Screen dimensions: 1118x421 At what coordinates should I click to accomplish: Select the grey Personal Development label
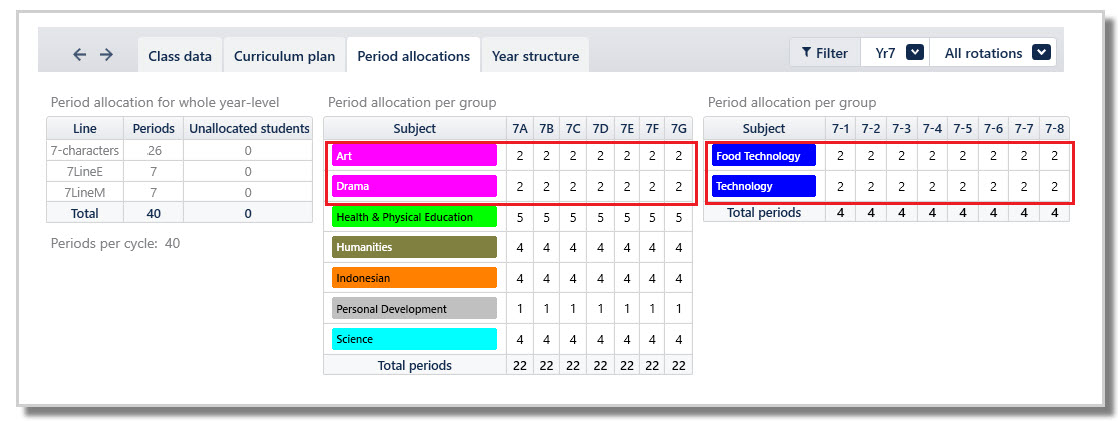[414, 309]
